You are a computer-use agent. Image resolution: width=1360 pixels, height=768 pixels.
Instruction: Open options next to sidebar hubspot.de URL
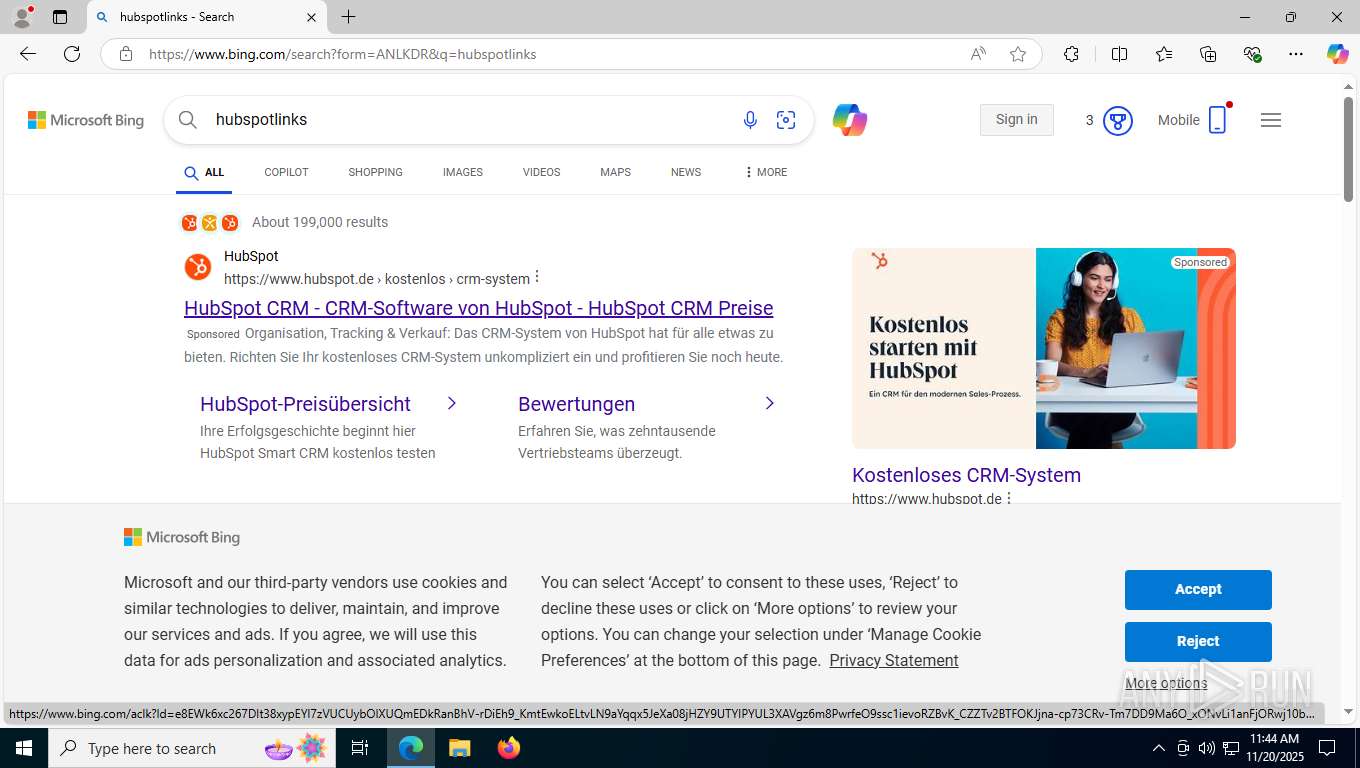click(x=1008, y=498)
